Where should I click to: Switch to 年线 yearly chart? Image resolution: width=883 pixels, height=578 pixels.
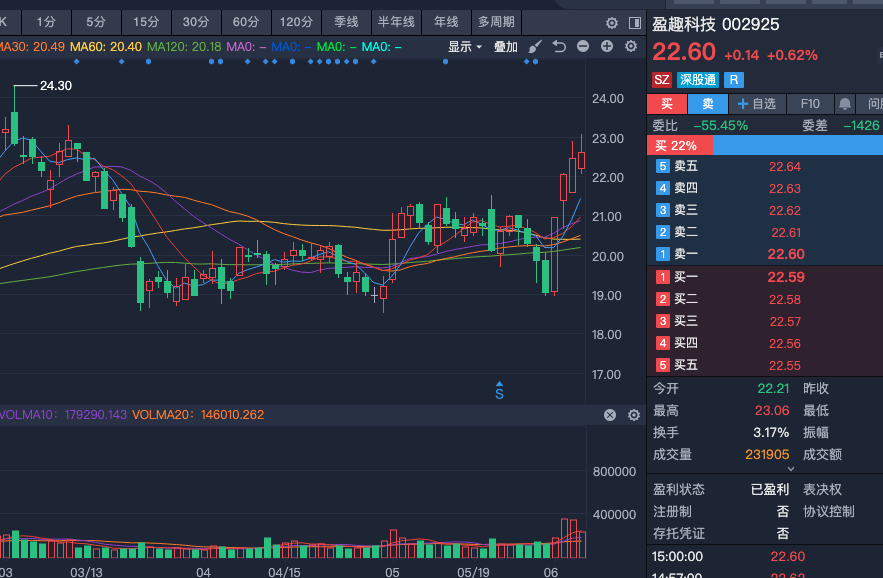point(446,22)
